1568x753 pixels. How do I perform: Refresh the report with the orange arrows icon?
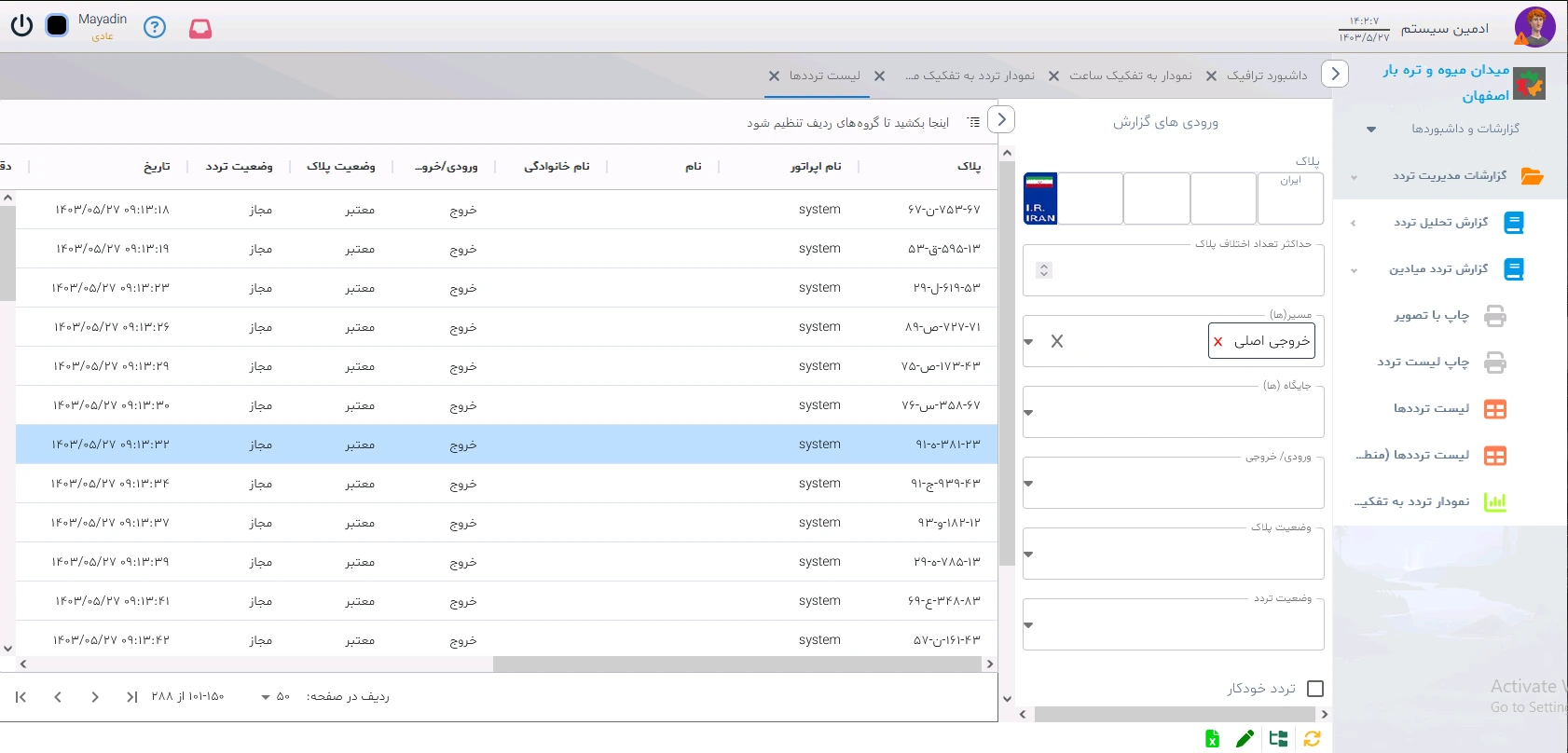point(1312,738)
